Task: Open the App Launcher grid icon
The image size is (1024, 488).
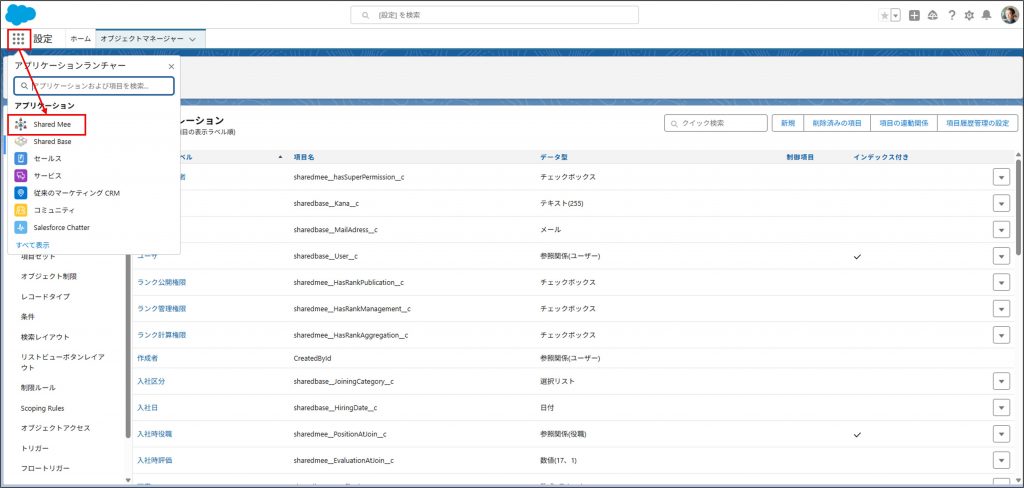Action: coord(19,38)
